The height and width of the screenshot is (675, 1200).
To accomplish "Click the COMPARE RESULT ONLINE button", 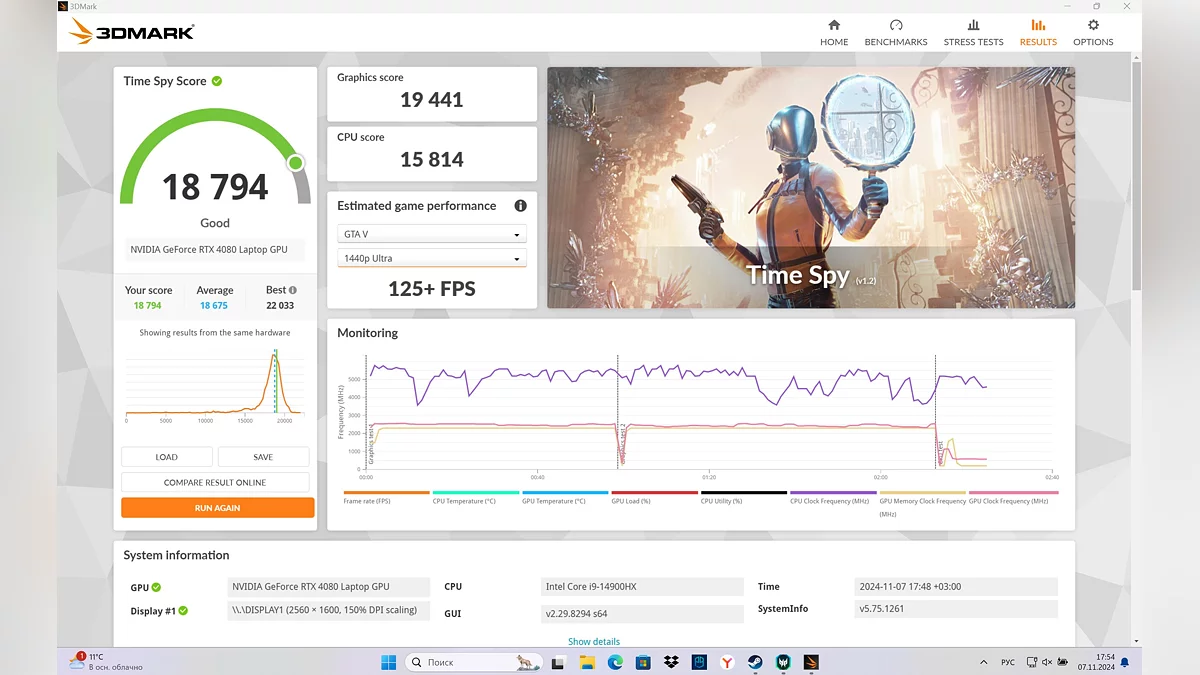I will tap(215, 482).
